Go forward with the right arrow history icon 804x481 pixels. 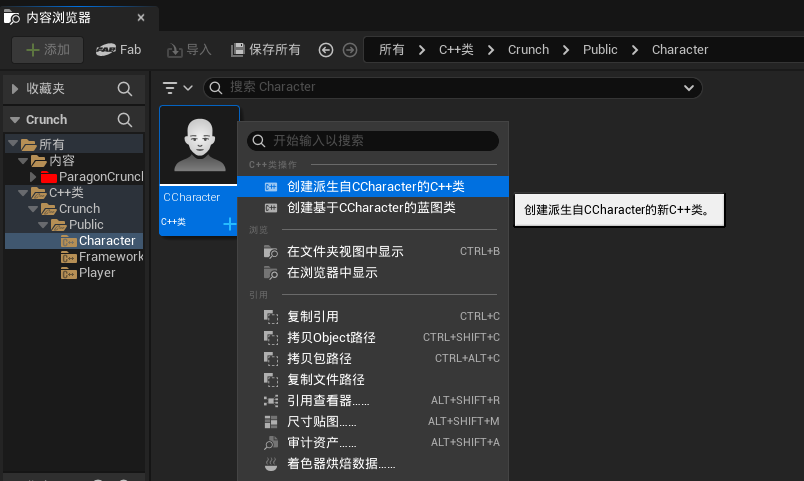tap(350, 50)
